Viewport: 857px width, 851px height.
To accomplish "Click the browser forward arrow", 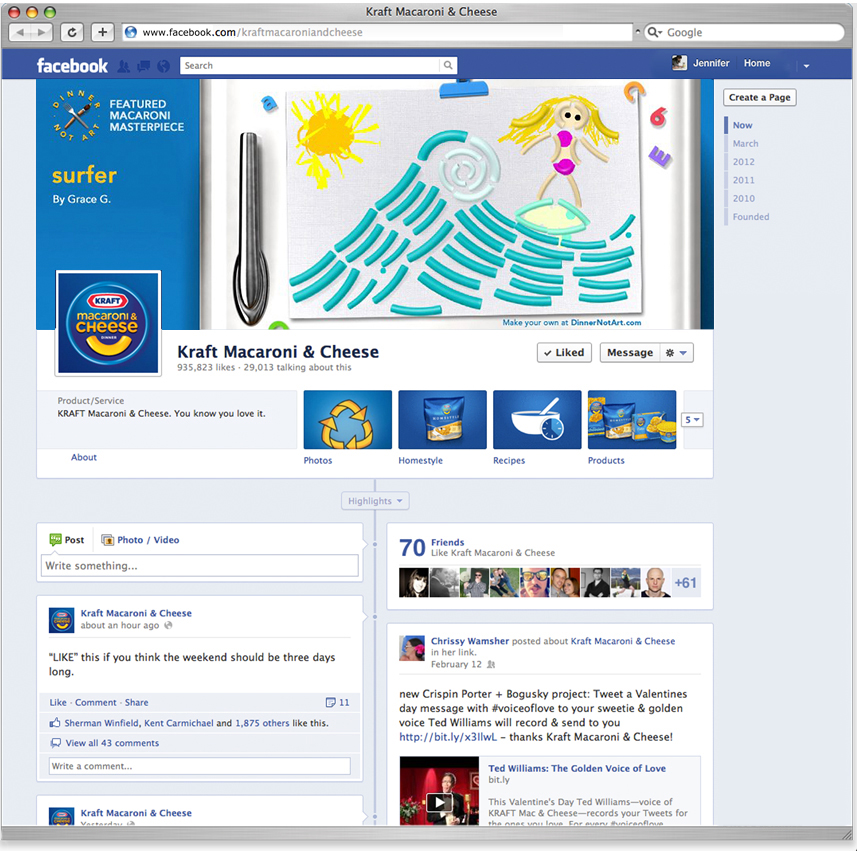I will point(42,32).
